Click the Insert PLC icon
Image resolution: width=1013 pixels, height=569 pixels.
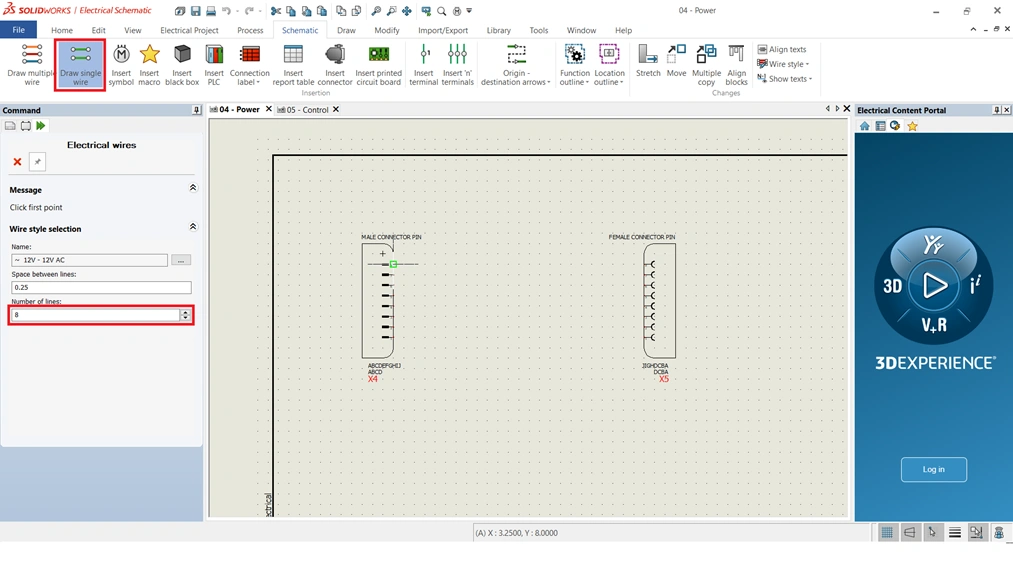(214, 55)
